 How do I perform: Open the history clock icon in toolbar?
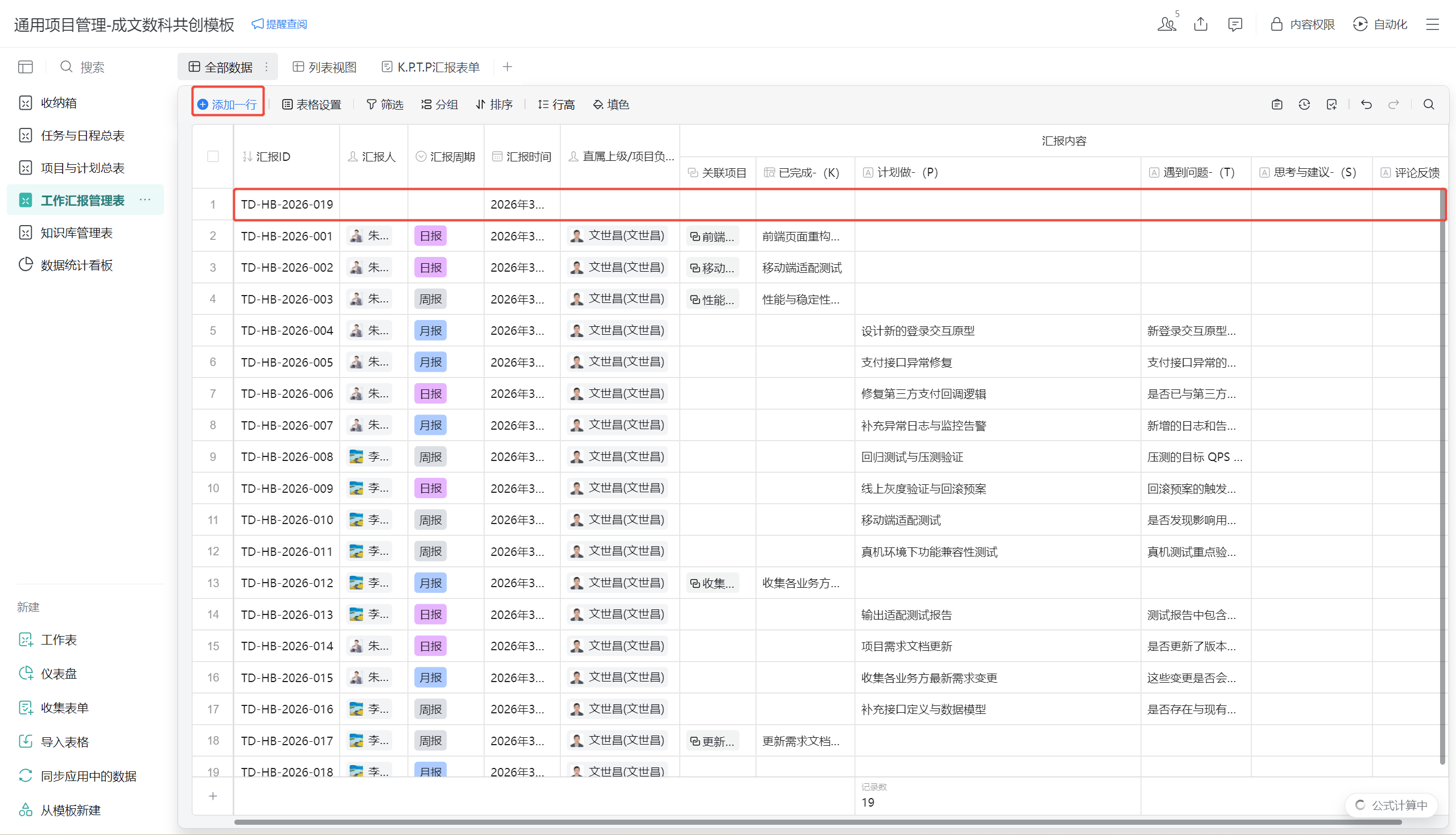pos(1304,105)
